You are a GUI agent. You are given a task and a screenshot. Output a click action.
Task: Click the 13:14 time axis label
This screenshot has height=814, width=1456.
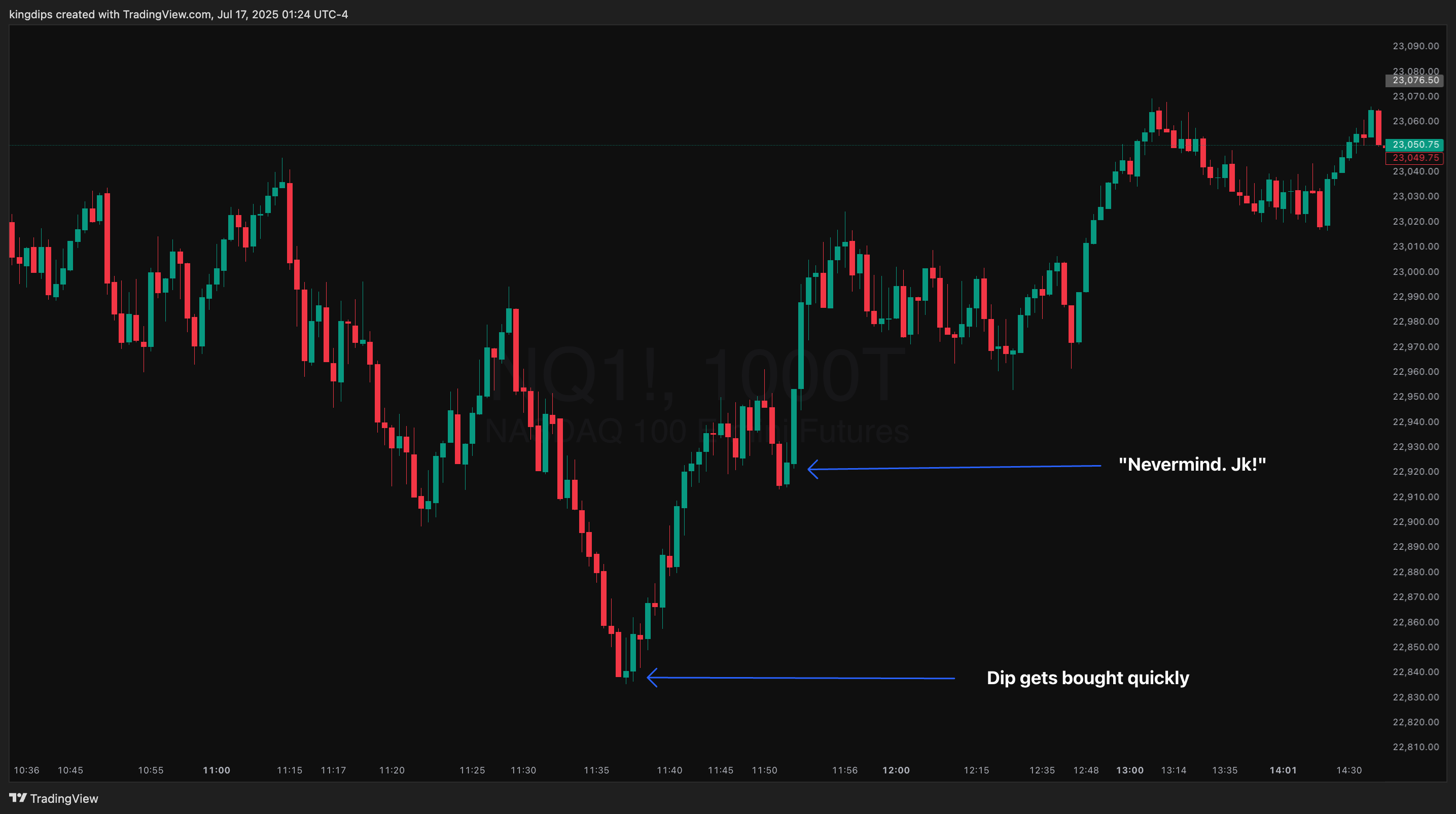tap(1174, 770)
